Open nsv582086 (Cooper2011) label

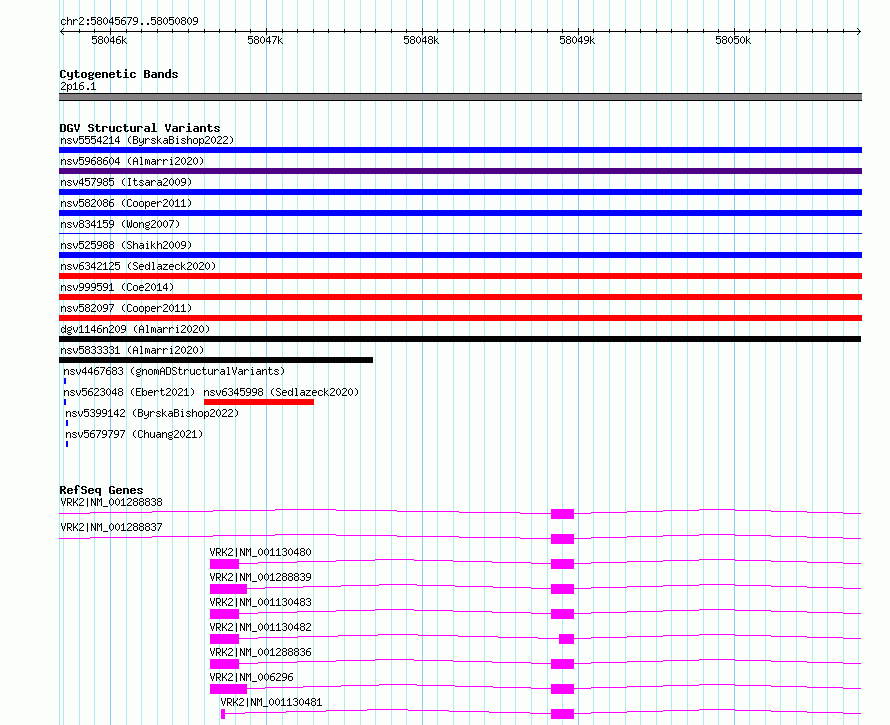[126, 203]
